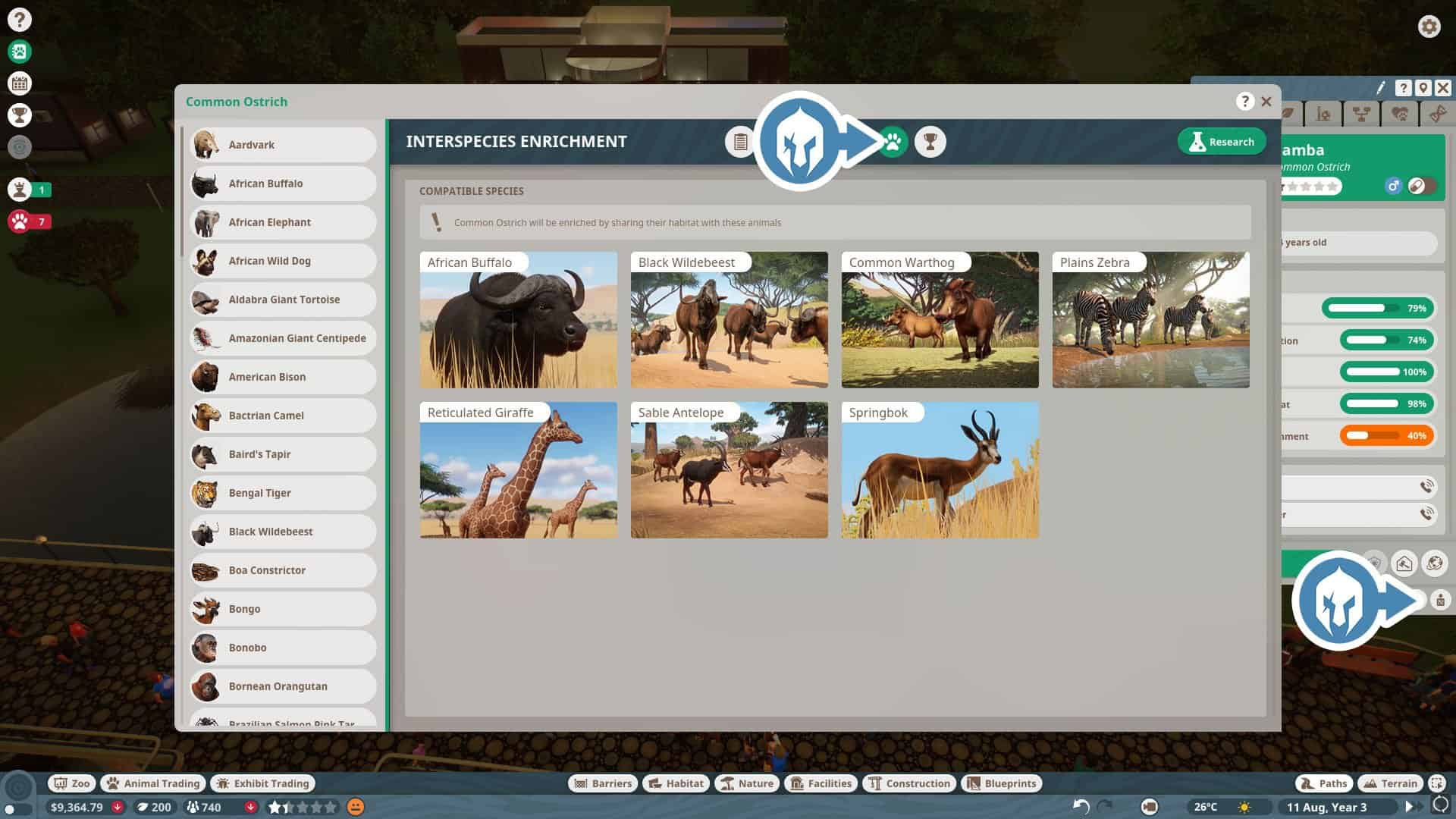Click the Animal Trading button
This screenshot has height=819, width=1456.
coord(153,783)
